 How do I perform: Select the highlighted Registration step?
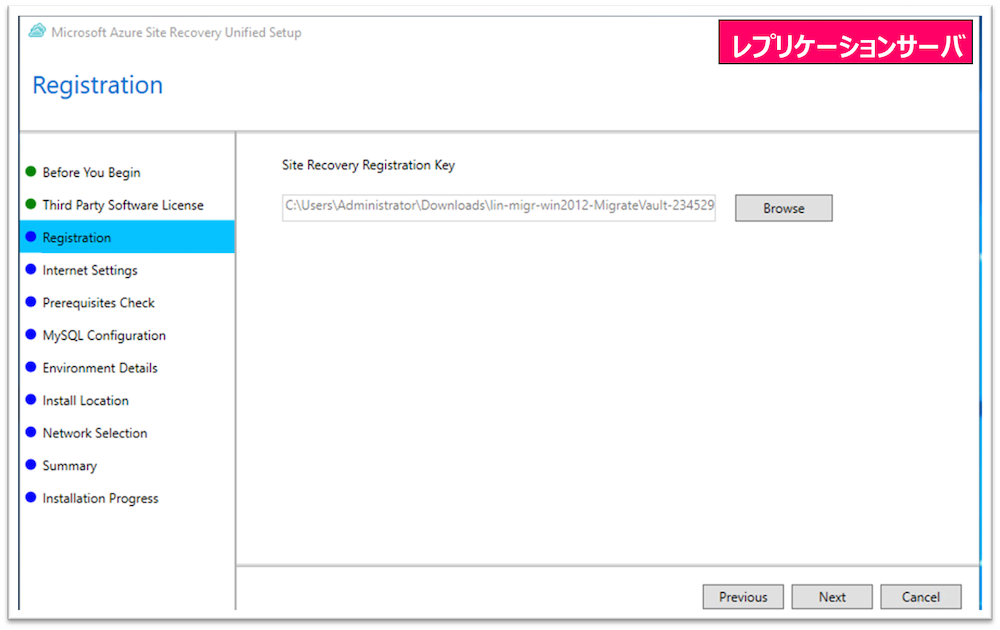(x=128, y=237)
